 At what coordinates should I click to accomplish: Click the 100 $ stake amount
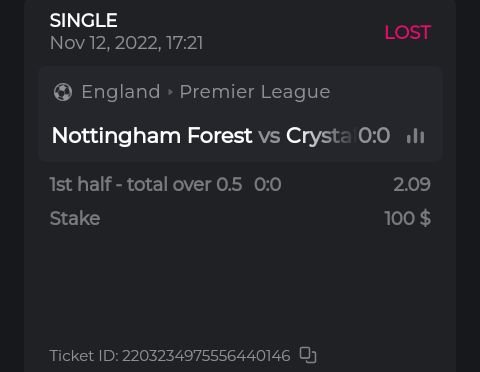pyautogui.click(x=408, y=218)
